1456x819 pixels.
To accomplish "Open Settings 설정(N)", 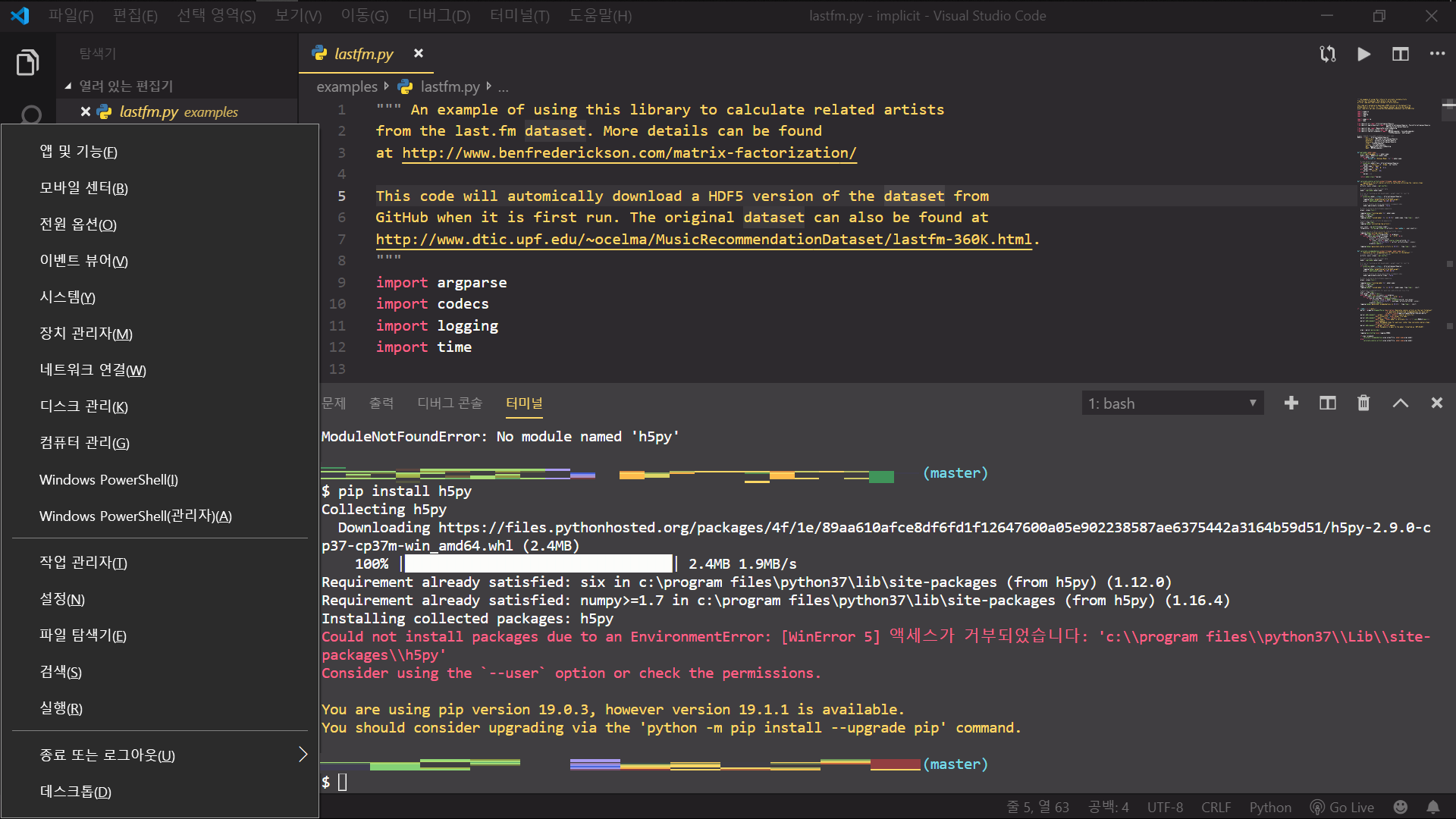I will [x=160, y=599].
